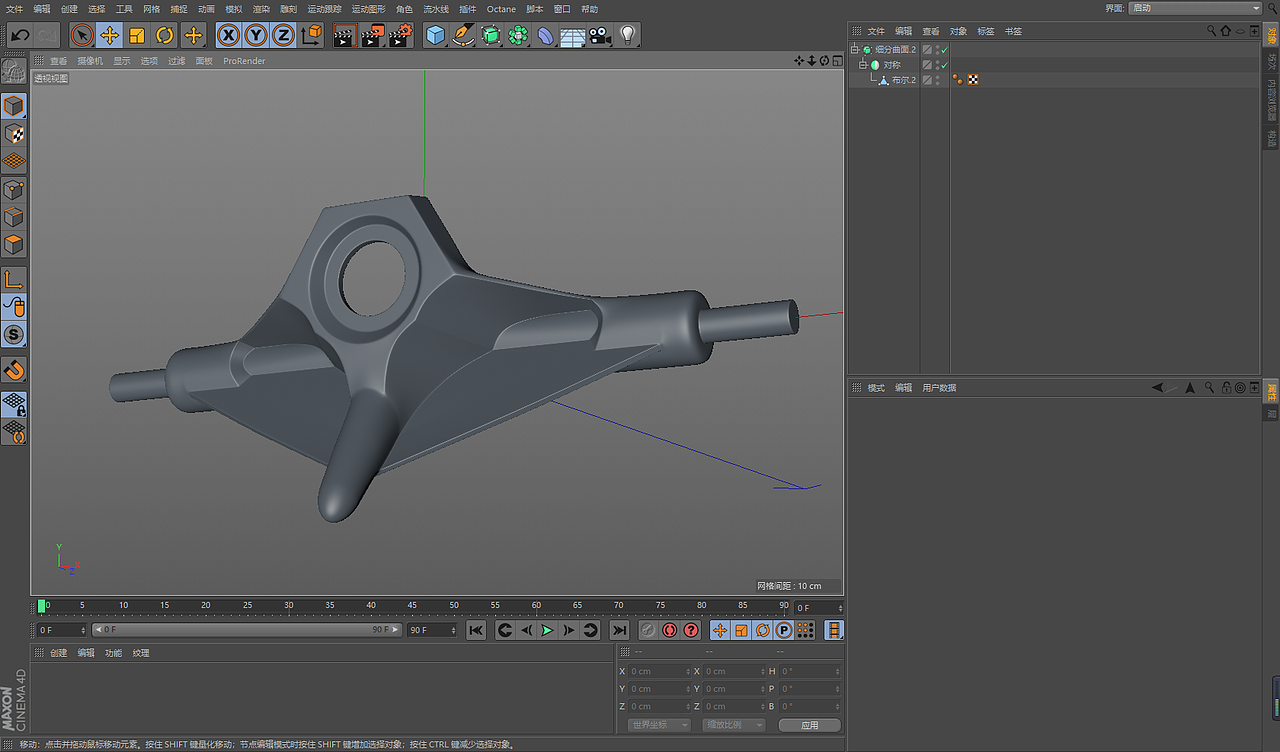Open Render to Picture Viewer

click(372, 35)
